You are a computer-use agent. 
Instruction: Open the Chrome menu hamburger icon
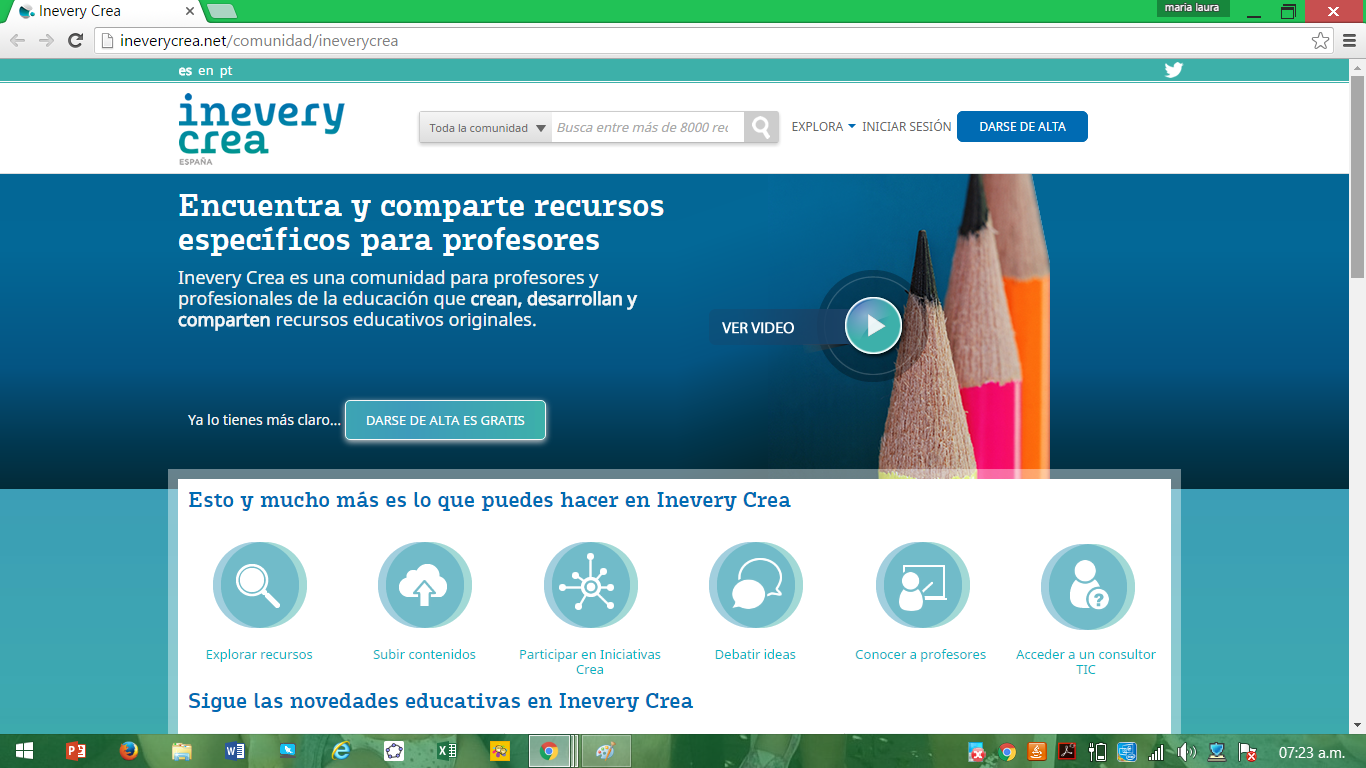tap(1348, 41)
